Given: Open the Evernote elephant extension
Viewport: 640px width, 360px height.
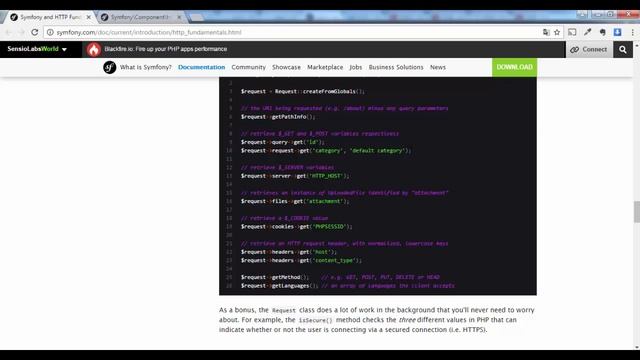Looking at the screenshot, I should [602, 32].
